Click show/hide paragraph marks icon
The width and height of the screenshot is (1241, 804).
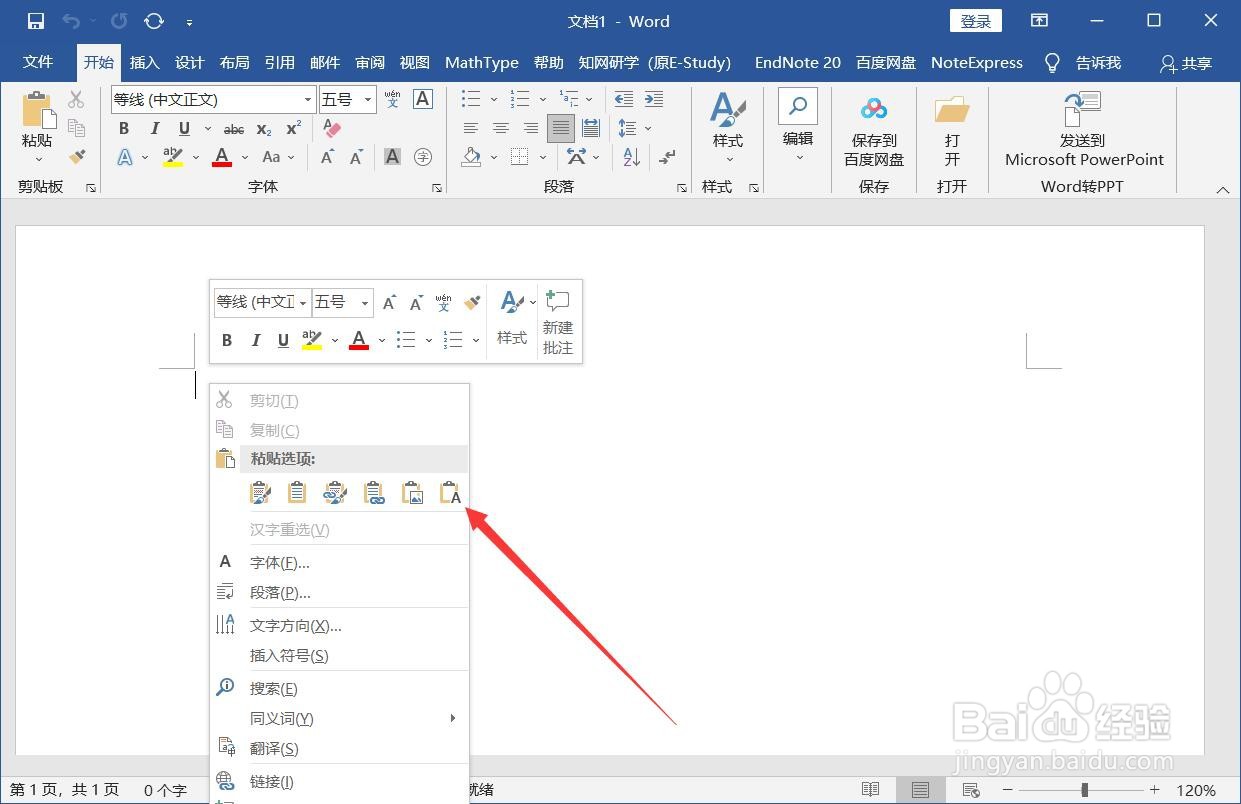[x=668, y=157]
